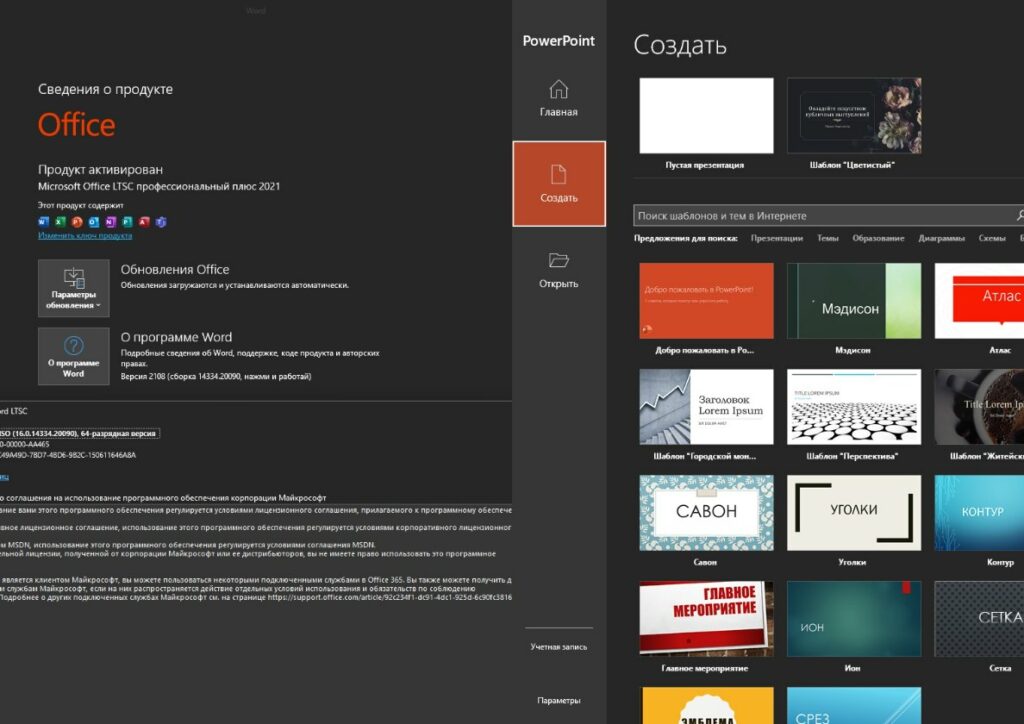The image size is (1024, 724).
Task: Click the Teams app icon
Action: tap(161, 222)
